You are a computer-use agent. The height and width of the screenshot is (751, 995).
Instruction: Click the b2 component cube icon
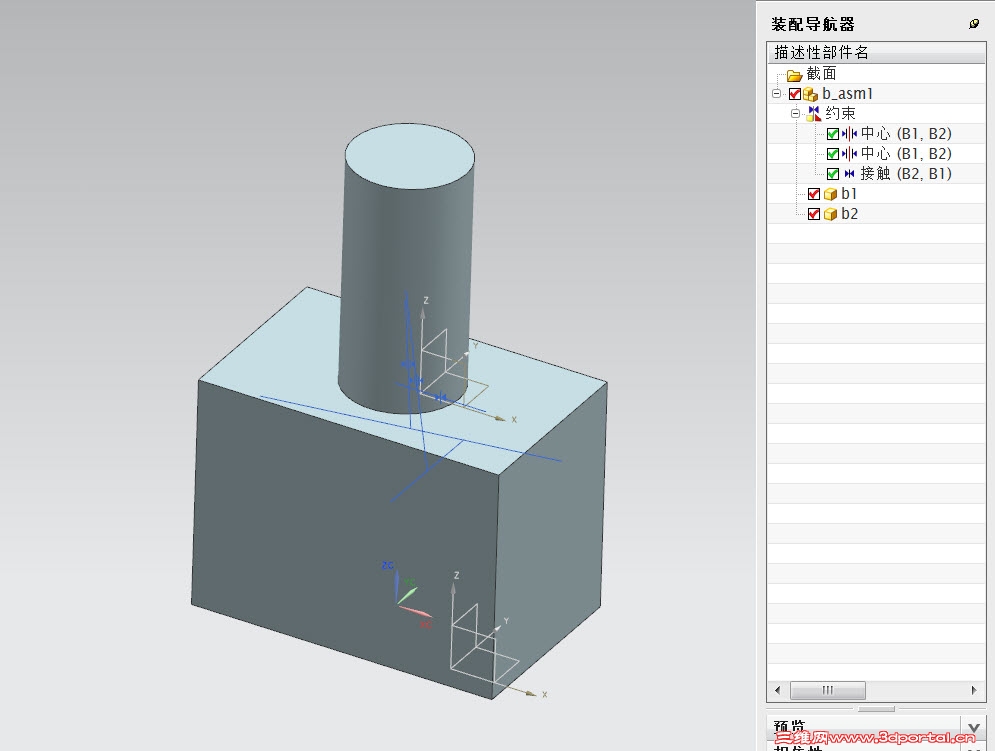pos(830,215)
